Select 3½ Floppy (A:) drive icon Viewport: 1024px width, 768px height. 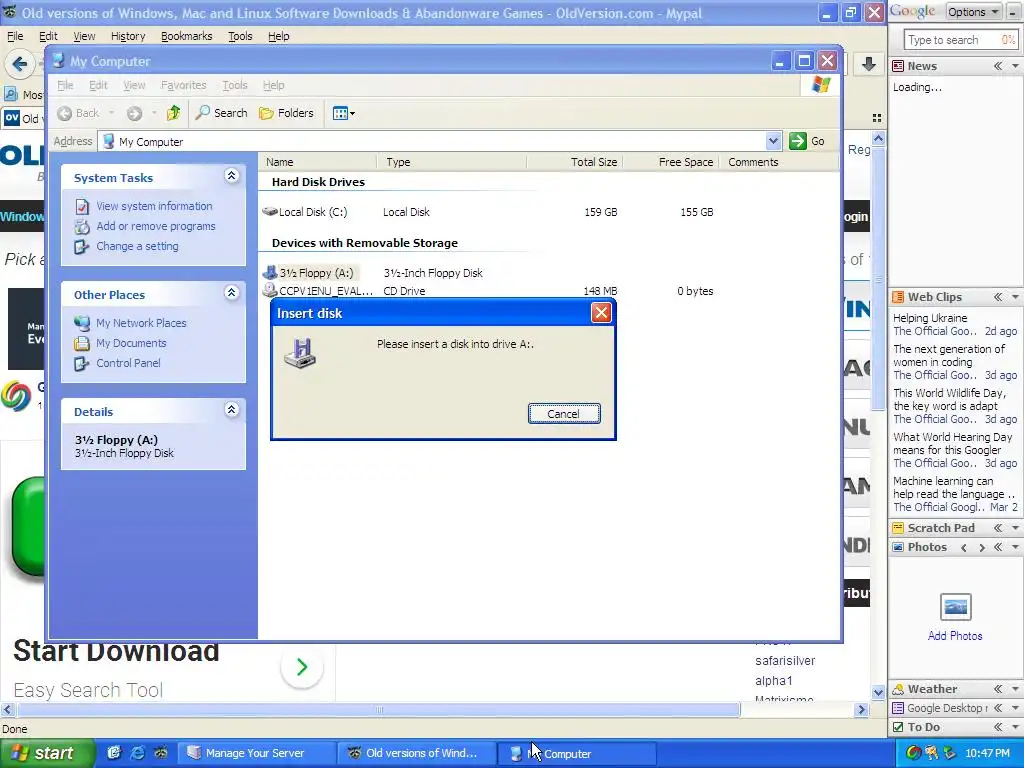270,272
